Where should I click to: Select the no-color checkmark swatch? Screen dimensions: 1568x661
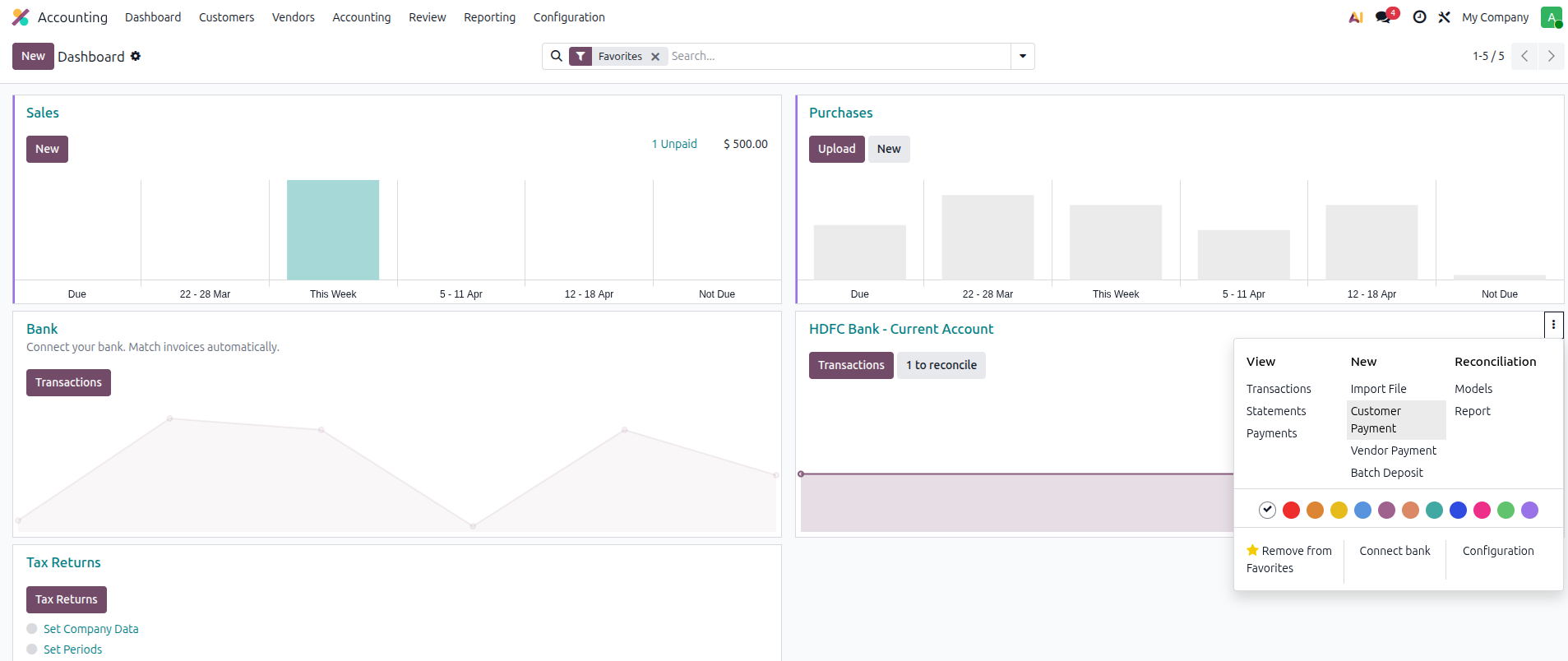(1268, 511)
